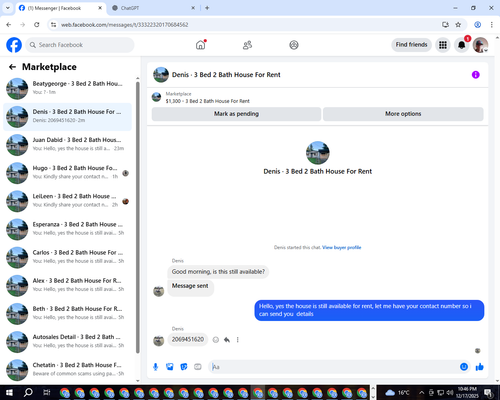Click the conversation list scrollbar

(x=138, y=217)
